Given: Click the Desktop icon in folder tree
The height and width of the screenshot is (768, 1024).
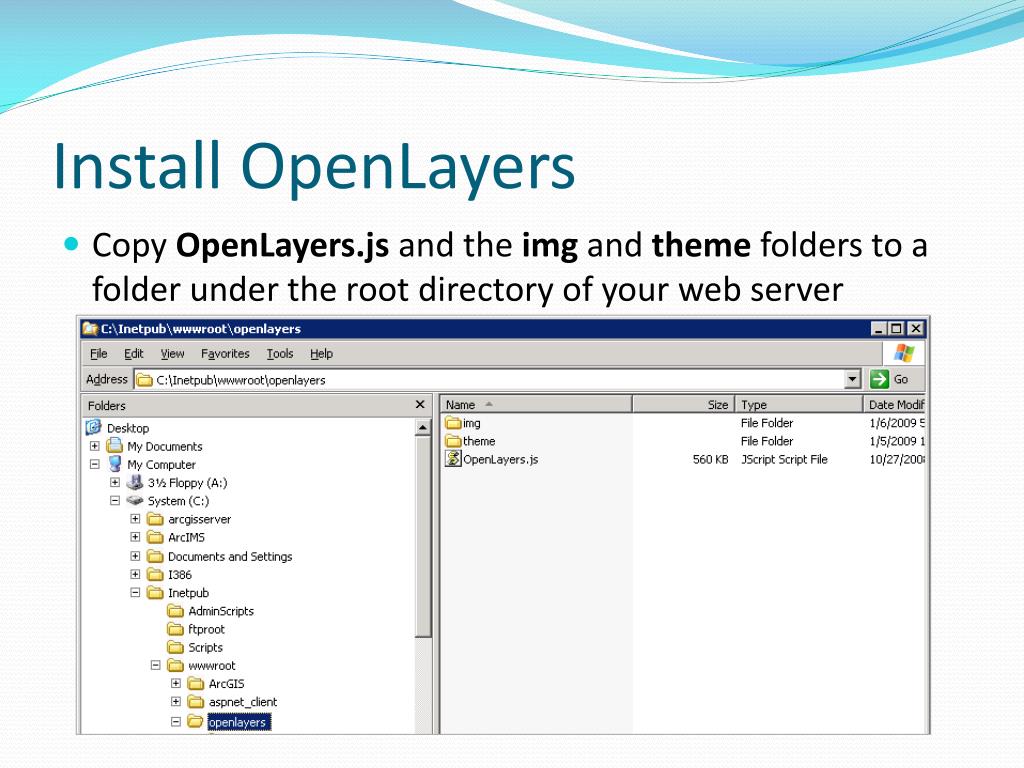Looking at the screenshot, I should pyautogui.click(x=94, y=428).
